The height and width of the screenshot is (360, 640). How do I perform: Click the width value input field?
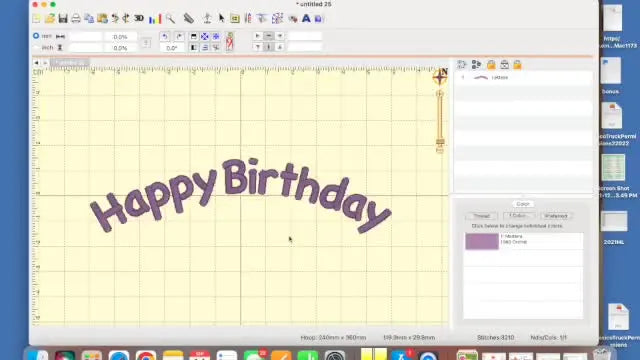[x=86, y=36]
